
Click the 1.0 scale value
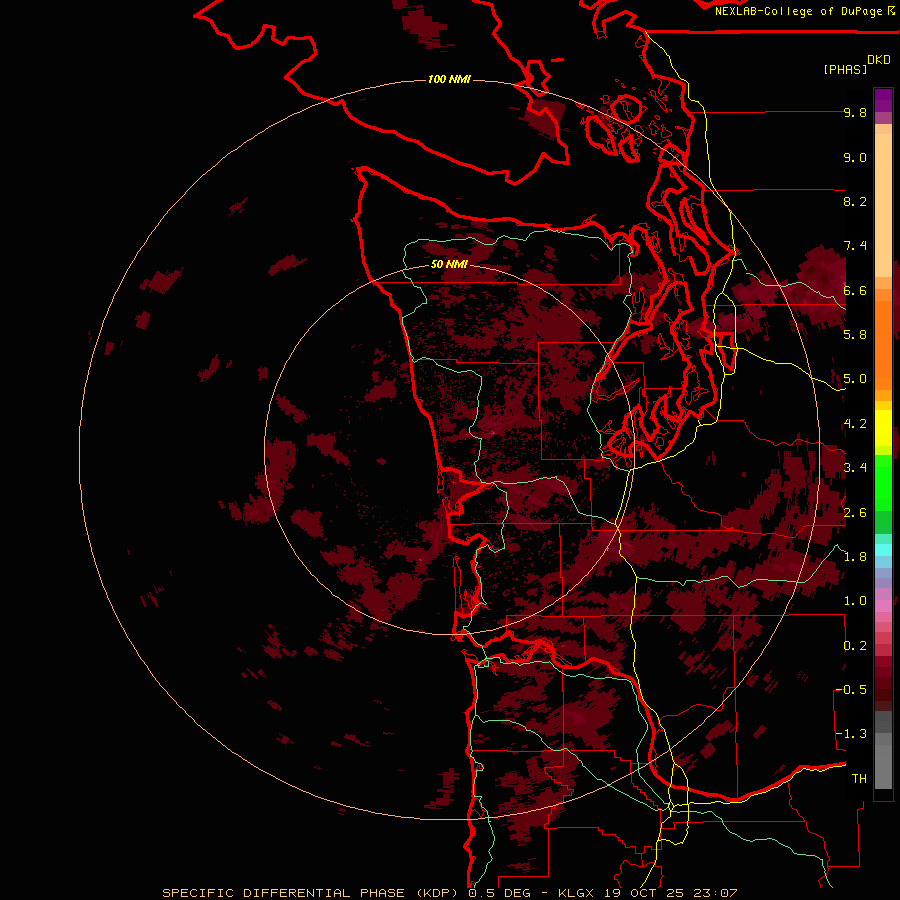[x=855, y=601]
